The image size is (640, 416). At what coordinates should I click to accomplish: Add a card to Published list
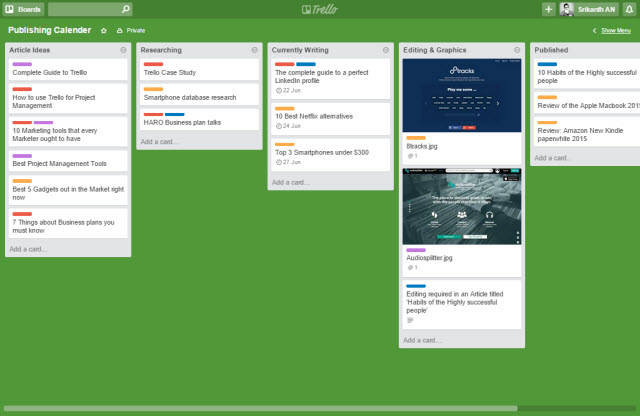click(x=553, y=158)
